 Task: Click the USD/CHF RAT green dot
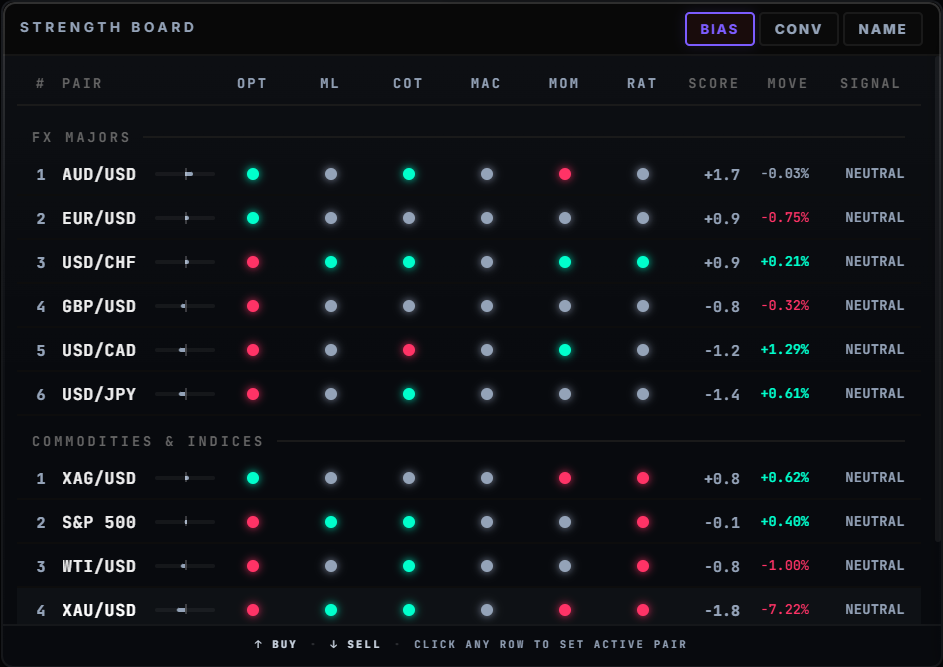pos(643,262)
